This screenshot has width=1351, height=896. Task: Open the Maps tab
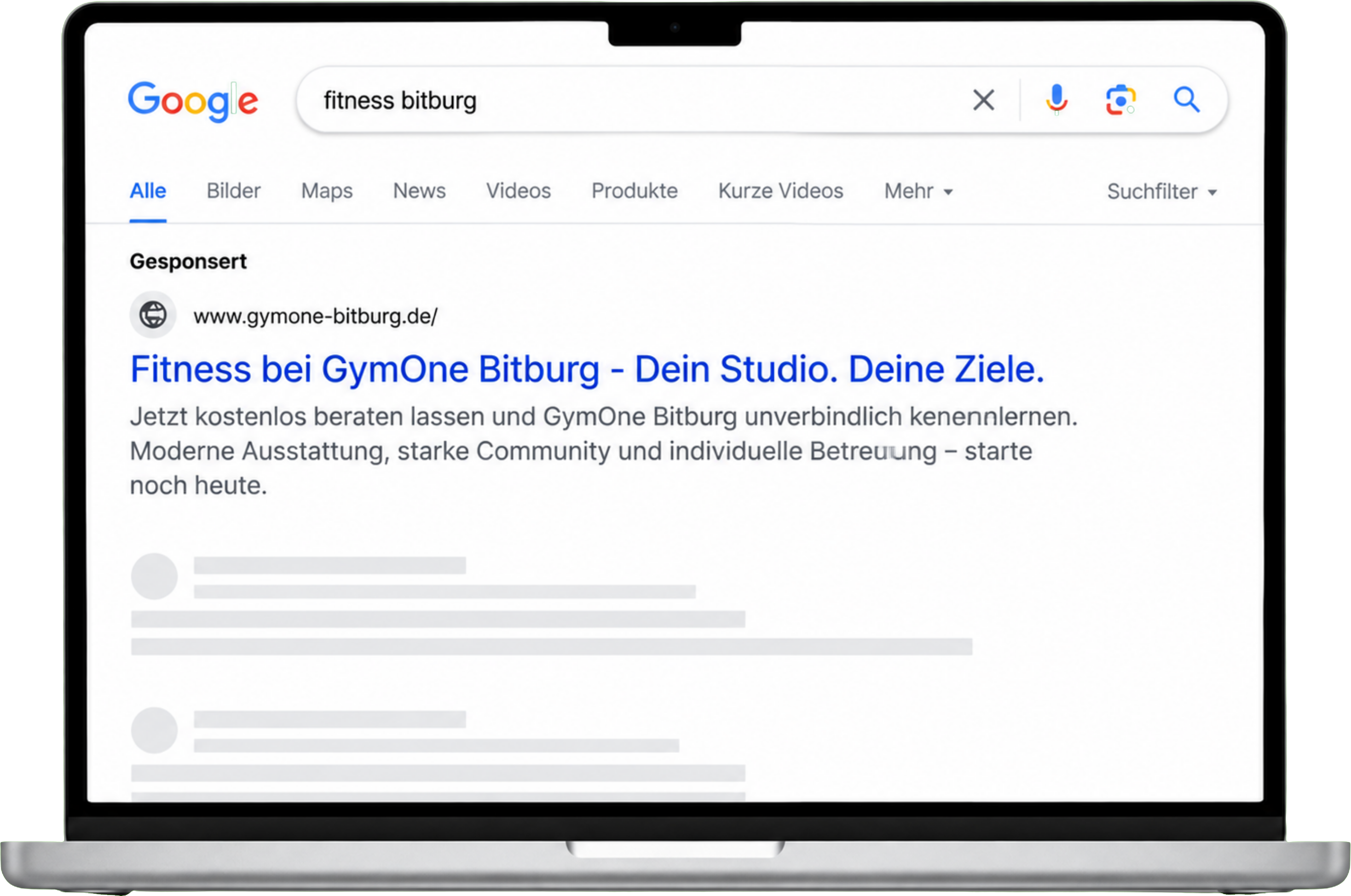327,191
